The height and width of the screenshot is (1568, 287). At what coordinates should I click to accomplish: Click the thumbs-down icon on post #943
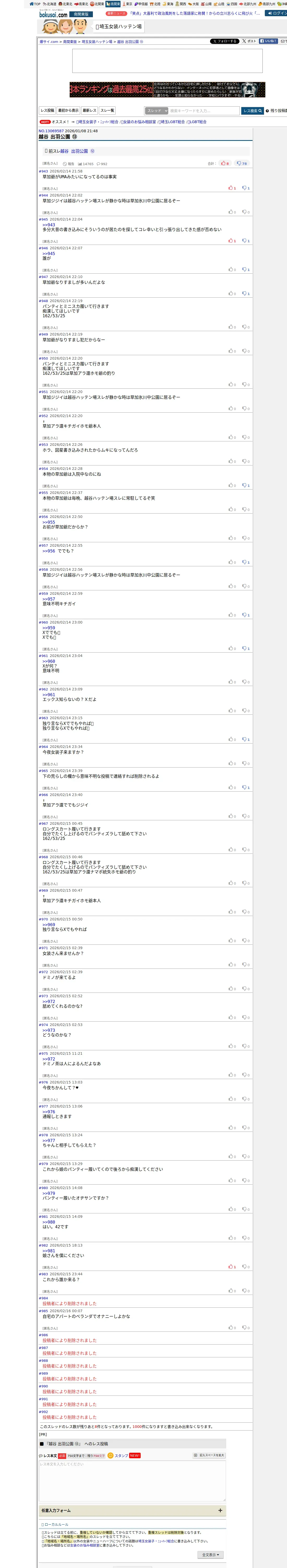point(244,188)
